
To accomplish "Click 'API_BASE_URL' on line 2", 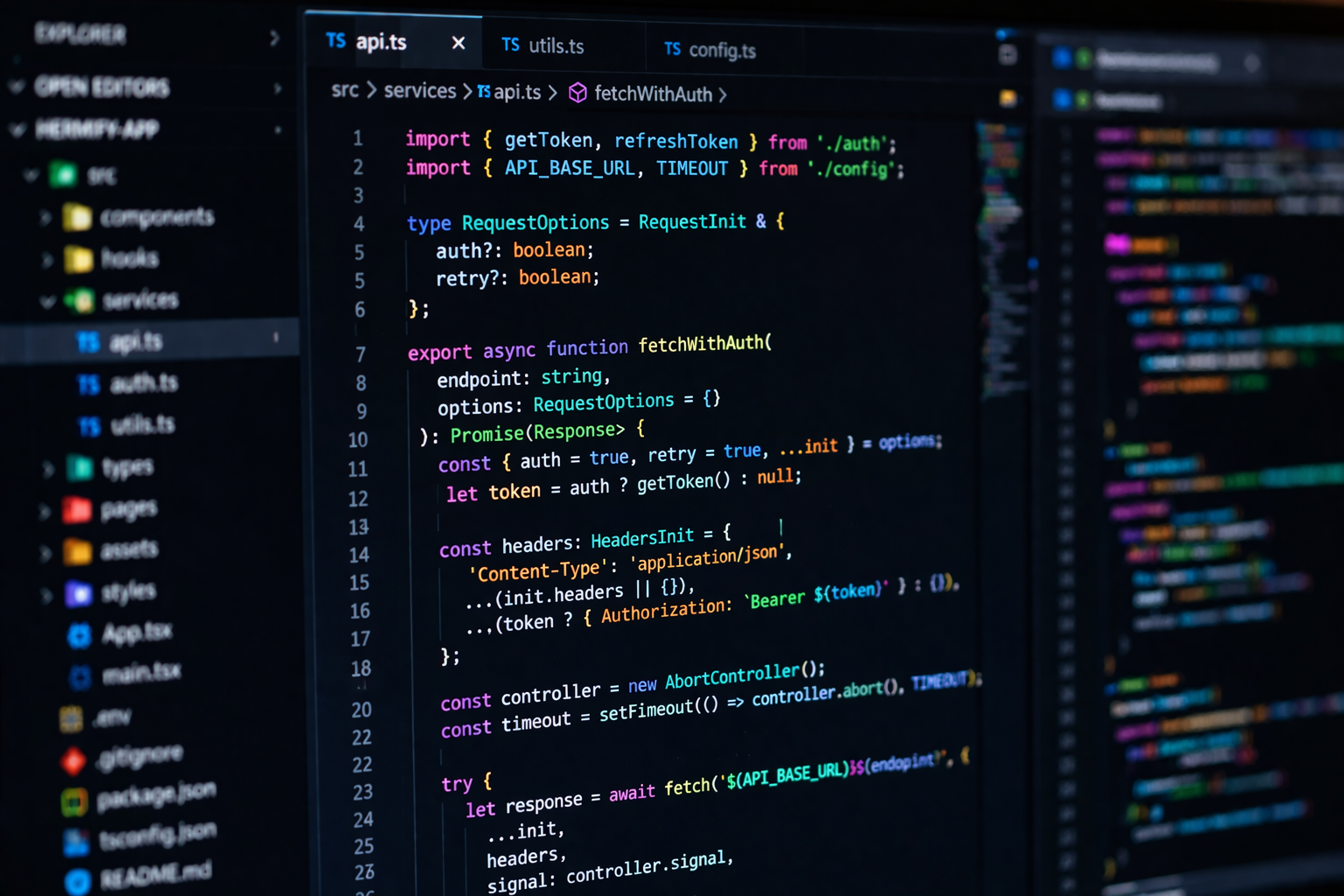I will [570, 168].
